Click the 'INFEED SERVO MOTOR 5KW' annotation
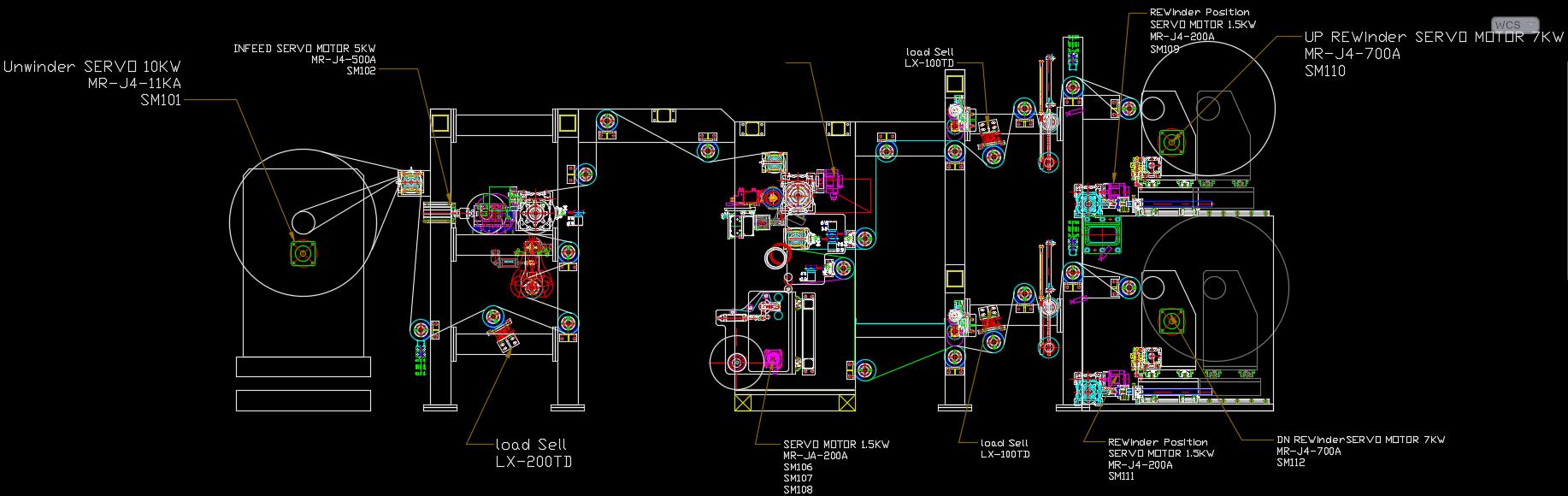1568x496 pixels. [x=304, y=49]
